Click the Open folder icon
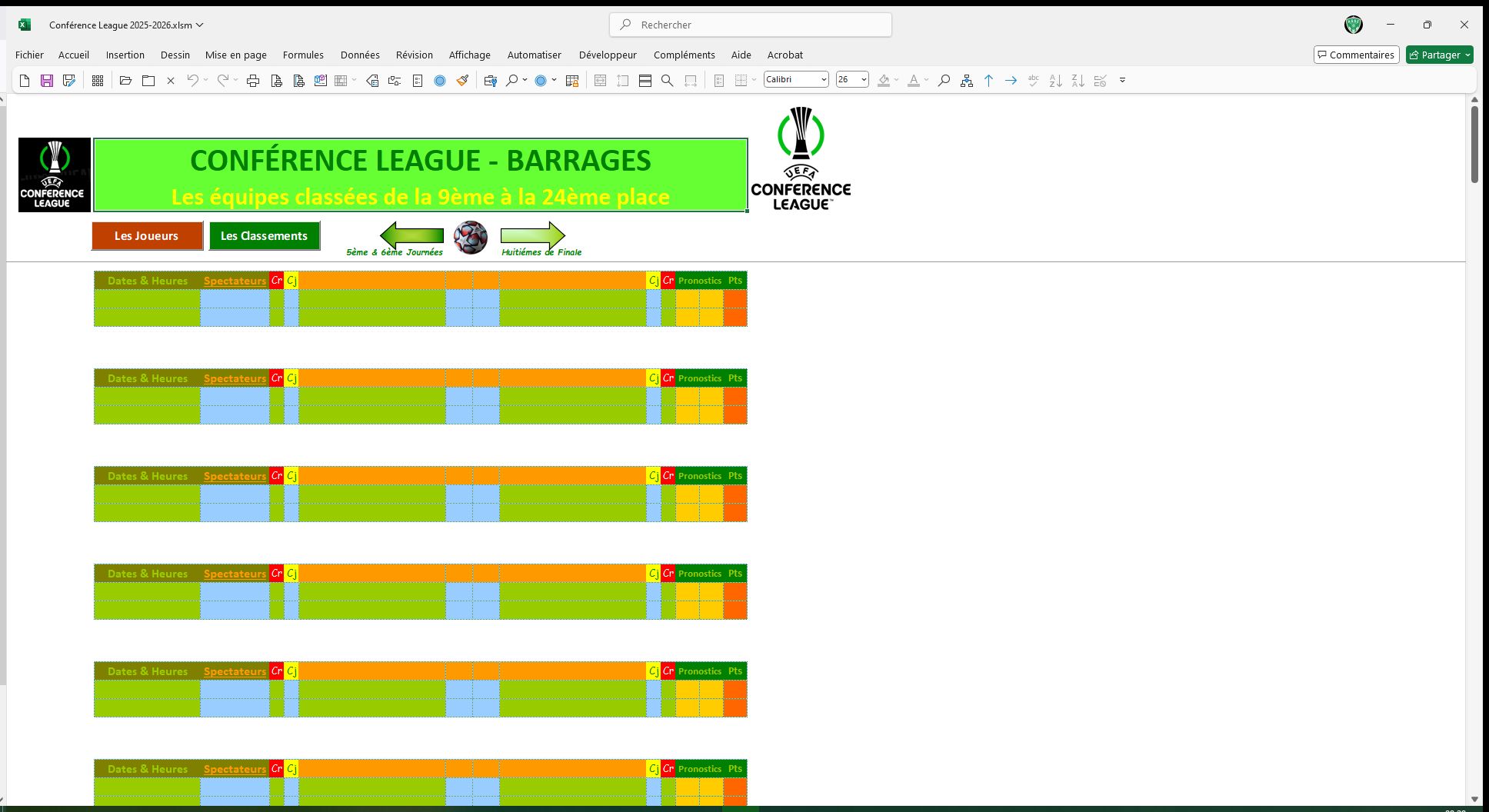Image resolution: width=1489 pixels, height=812 pixels. (125, 81)
